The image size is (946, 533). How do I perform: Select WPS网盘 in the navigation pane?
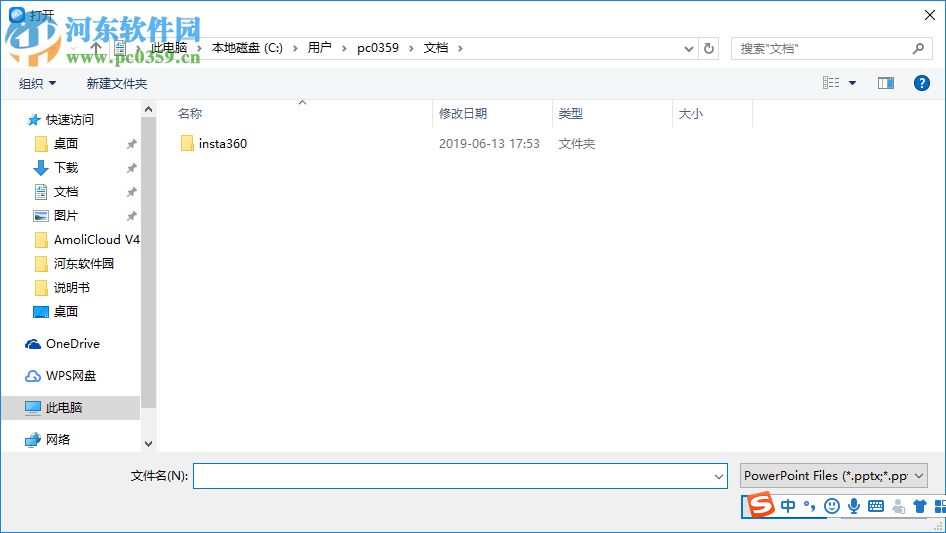click(71, 375)
